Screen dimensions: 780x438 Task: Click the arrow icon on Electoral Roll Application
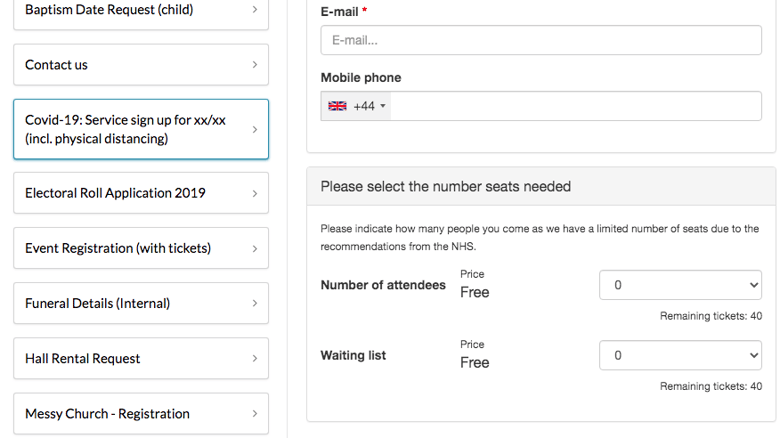pyautogui.click(x=255, y=194)
